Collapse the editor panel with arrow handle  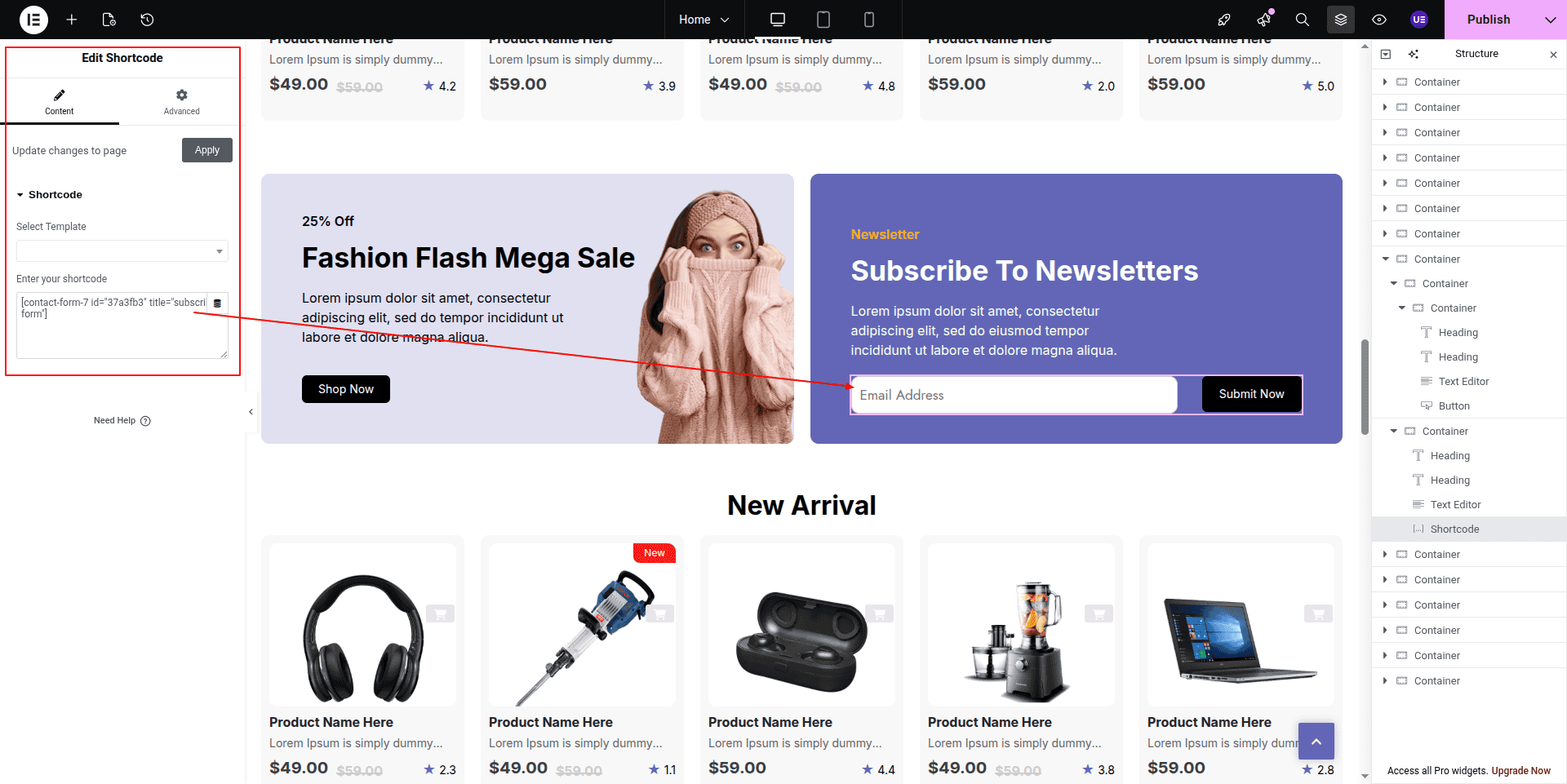(251, 412)
